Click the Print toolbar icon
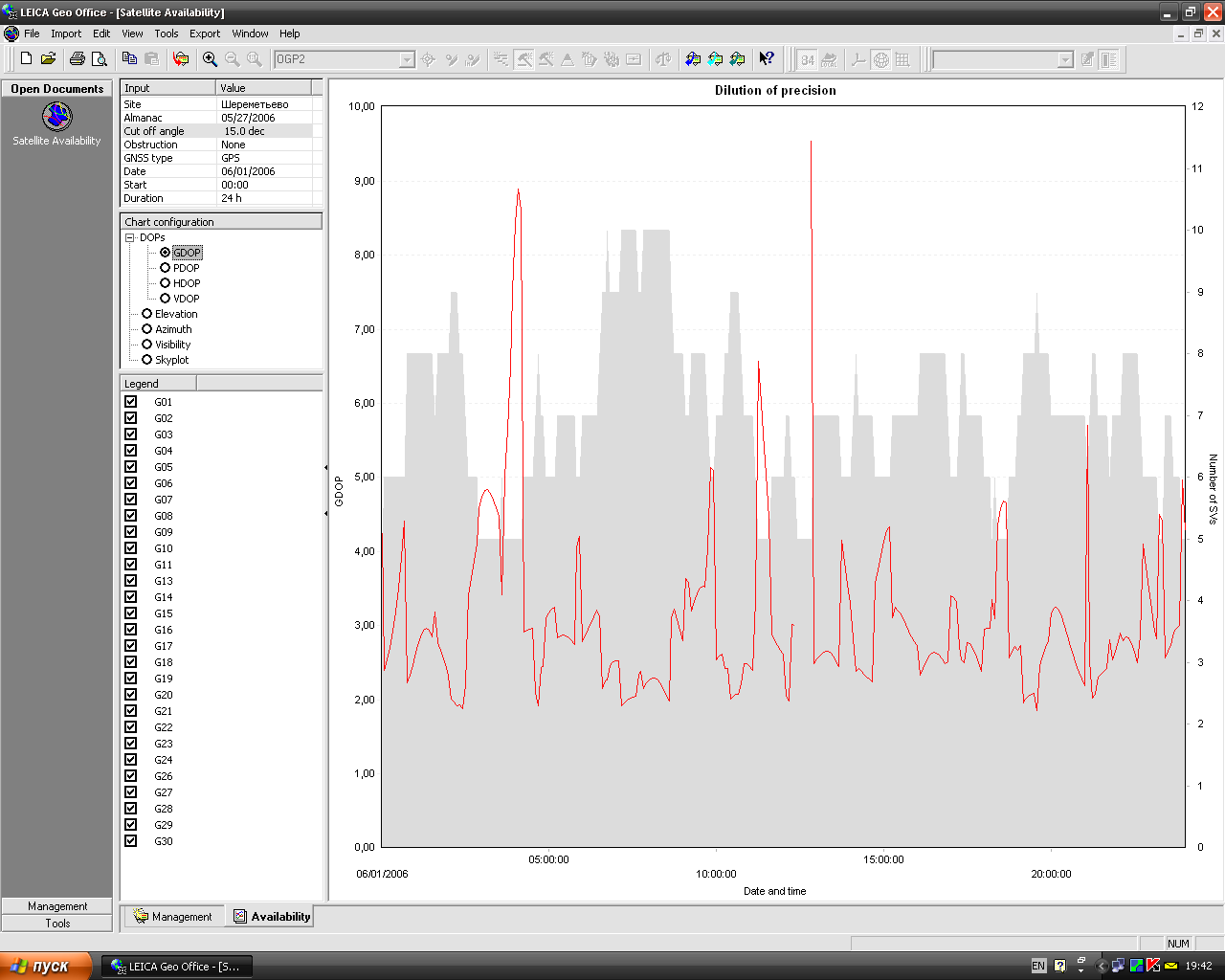Image resolution: width=1225 pixels, height=980 pixels. pos(78,59)
